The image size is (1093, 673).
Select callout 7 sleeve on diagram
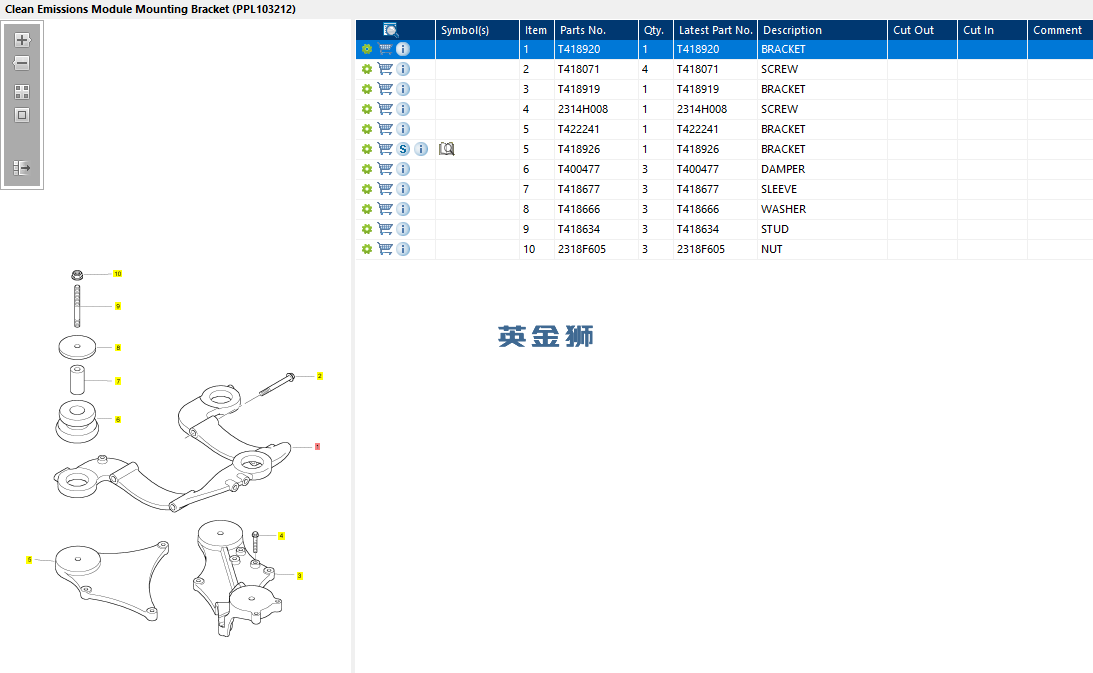click(x=118, y=381)
